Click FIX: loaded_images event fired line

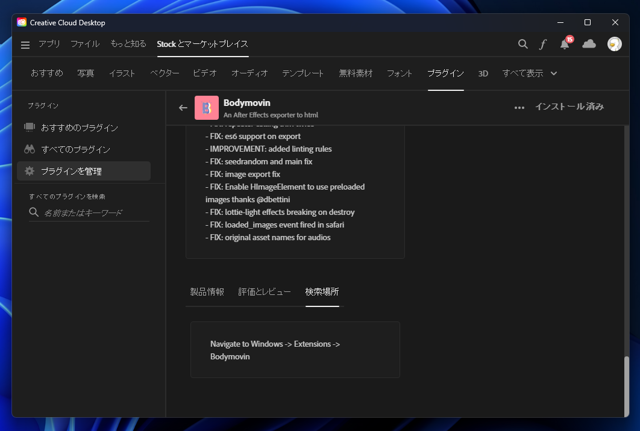275,225
